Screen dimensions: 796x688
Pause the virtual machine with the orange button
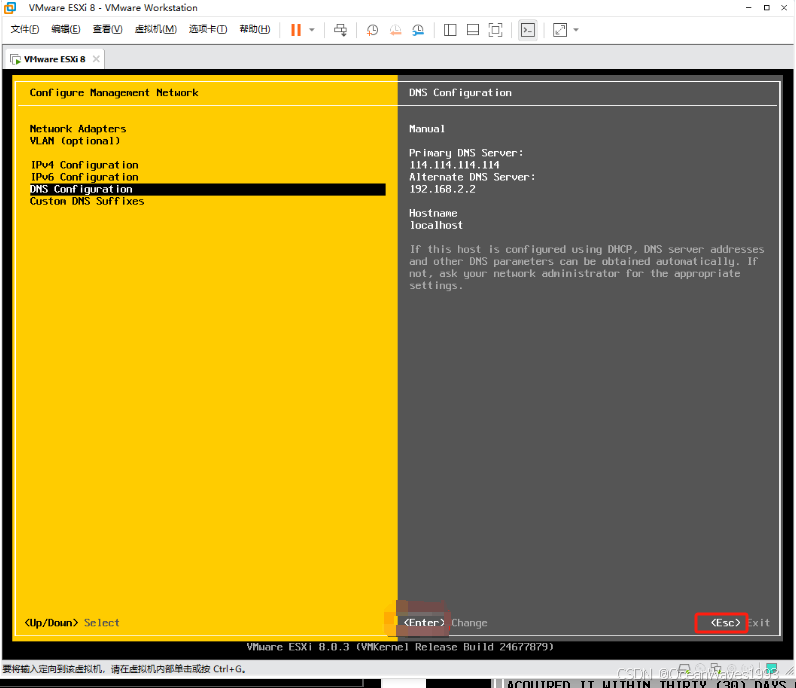[x=295, y=30]
